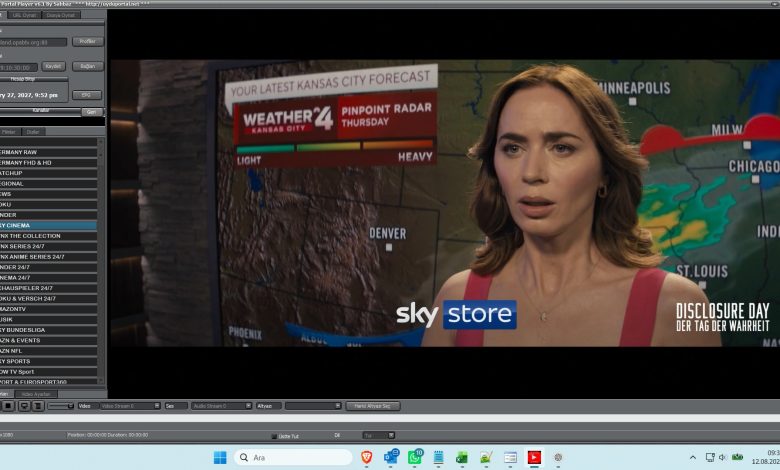The width and height of the screenshot is (780, 470).
Task: Switch to the URL Oynat tab
Action: [24, 15]
